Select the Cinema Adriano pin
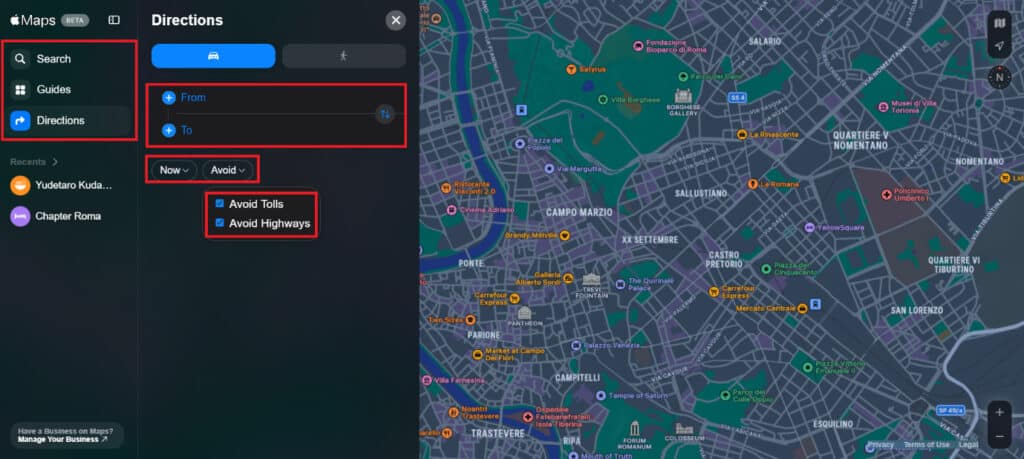 pyautogui.click(x=451, y=210)
